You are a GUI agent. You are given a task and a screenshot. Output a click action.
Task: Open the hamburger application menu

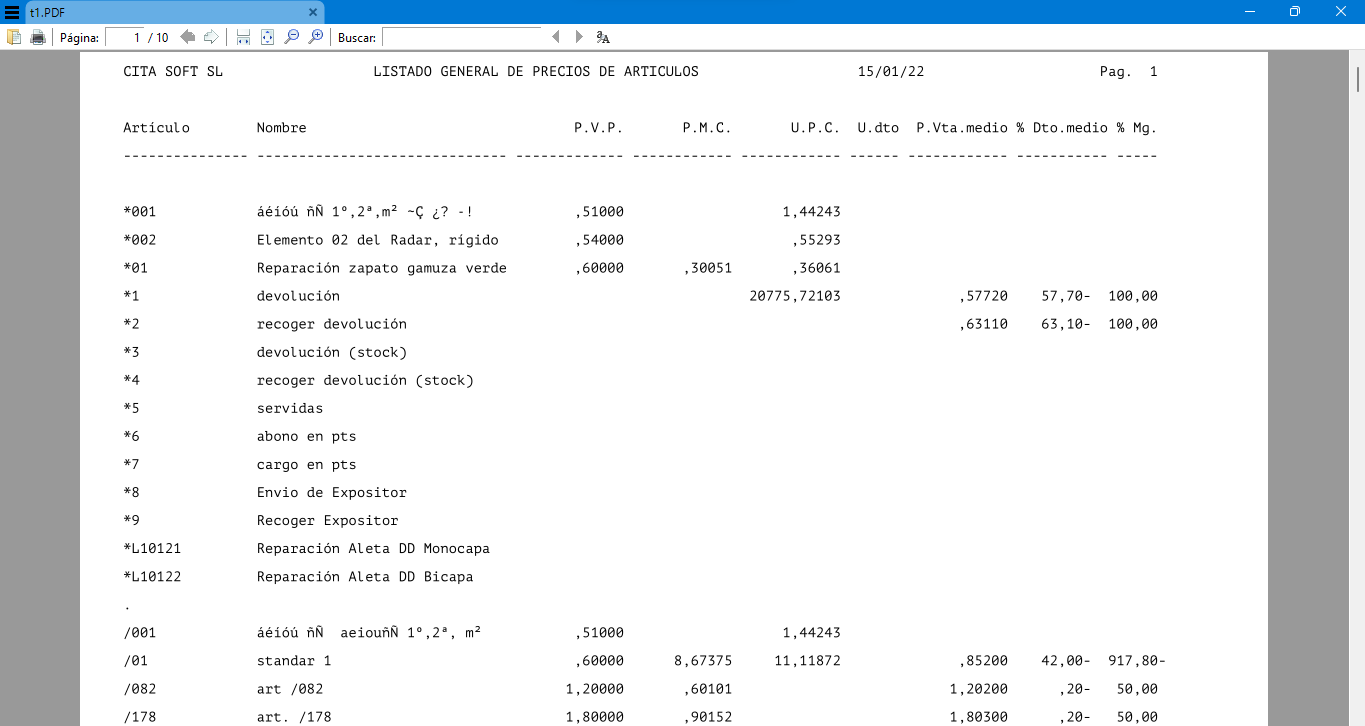click(x=11, y=12)
